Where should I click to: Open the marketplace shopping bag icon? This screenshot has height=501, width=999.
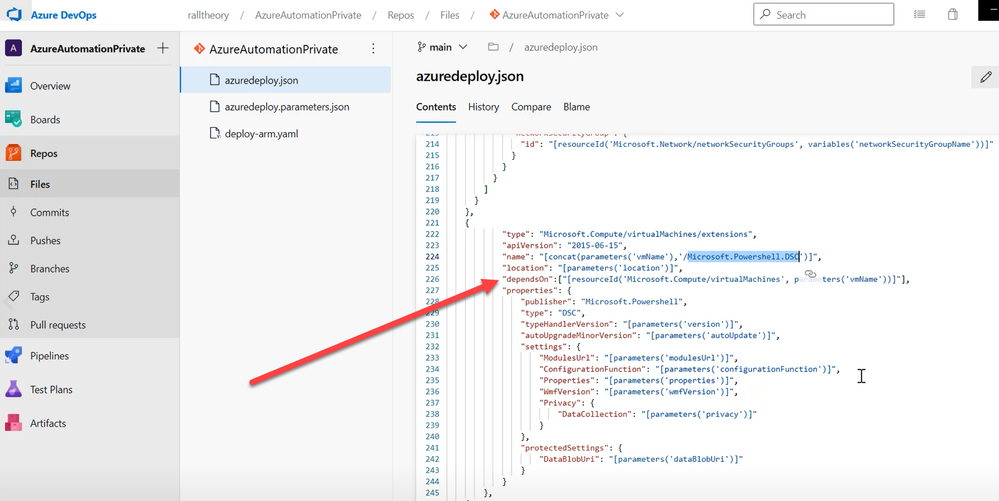[x=952, y=15]
